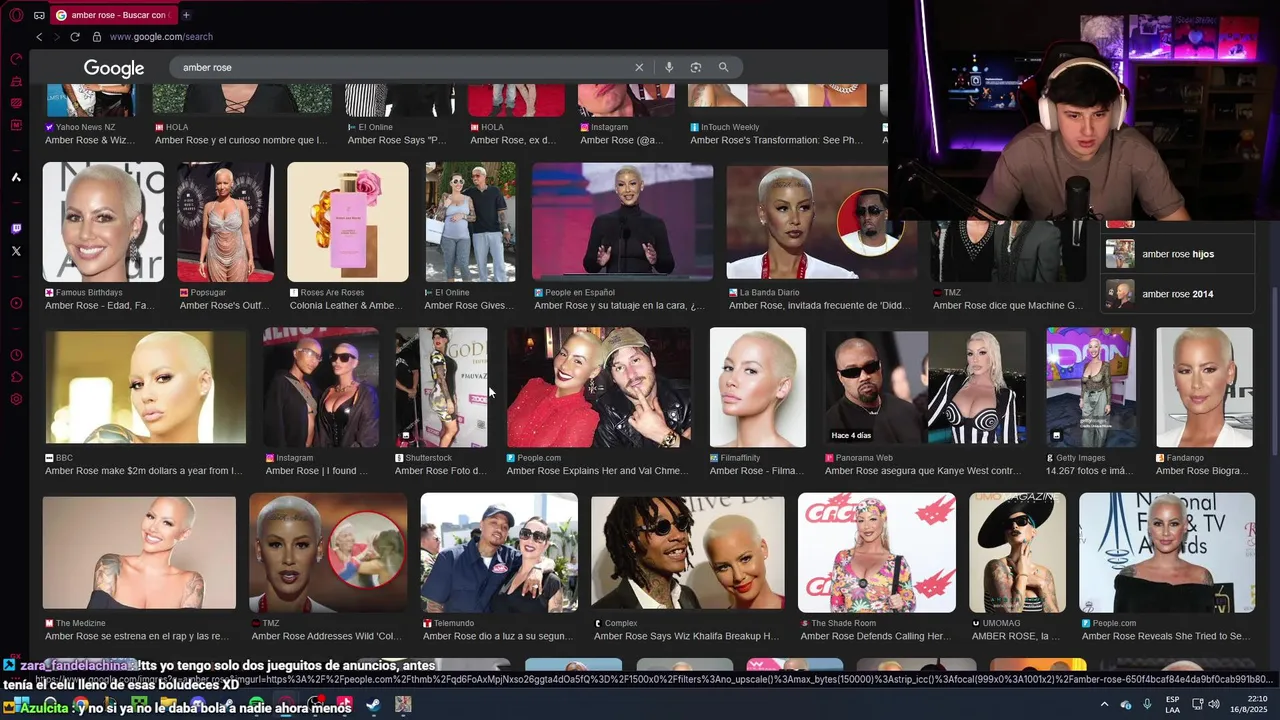Reload the page with the refresh icon

[75, 37]
